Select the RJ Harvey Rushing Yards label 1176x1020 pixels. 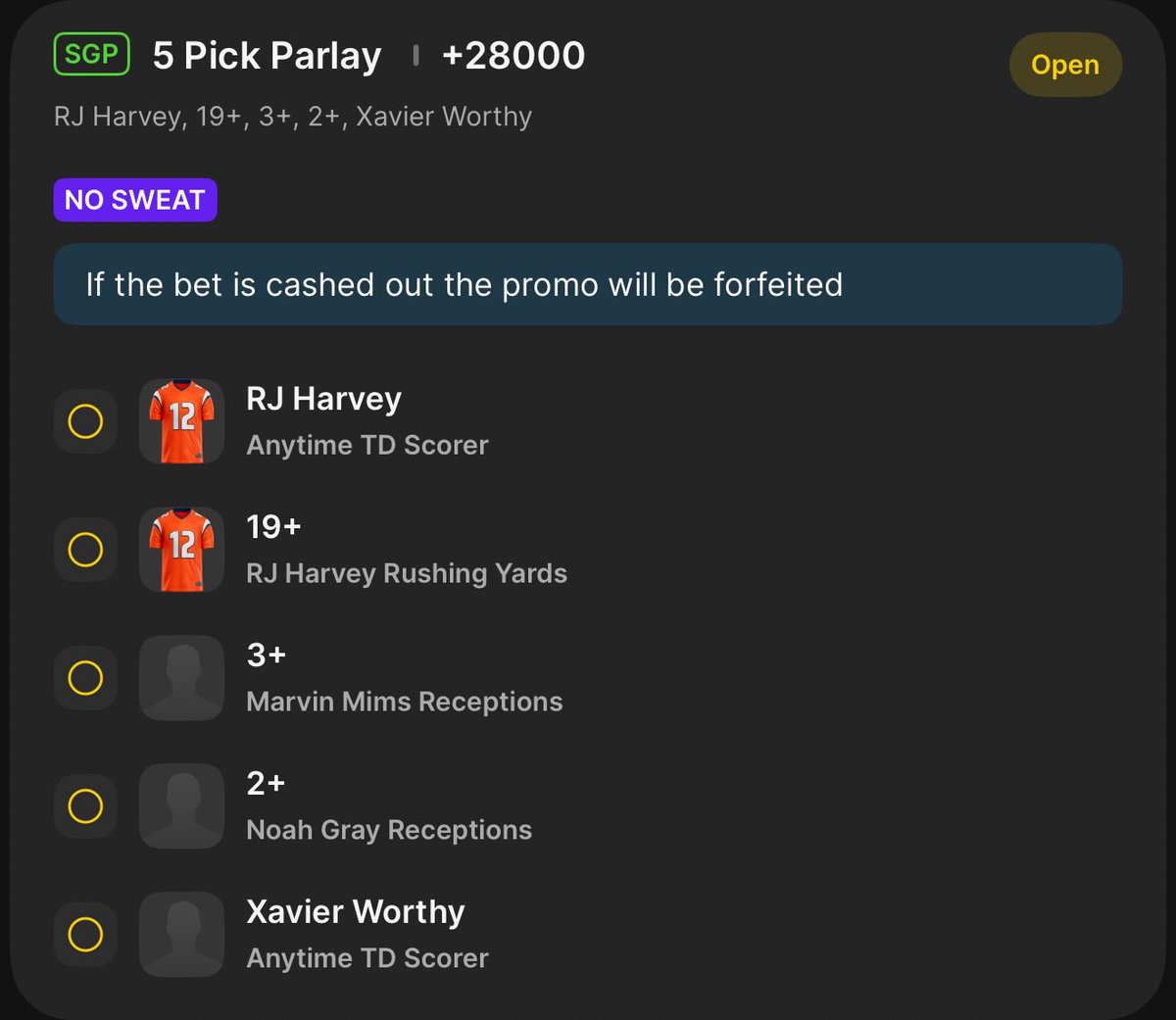coord(407,573)
